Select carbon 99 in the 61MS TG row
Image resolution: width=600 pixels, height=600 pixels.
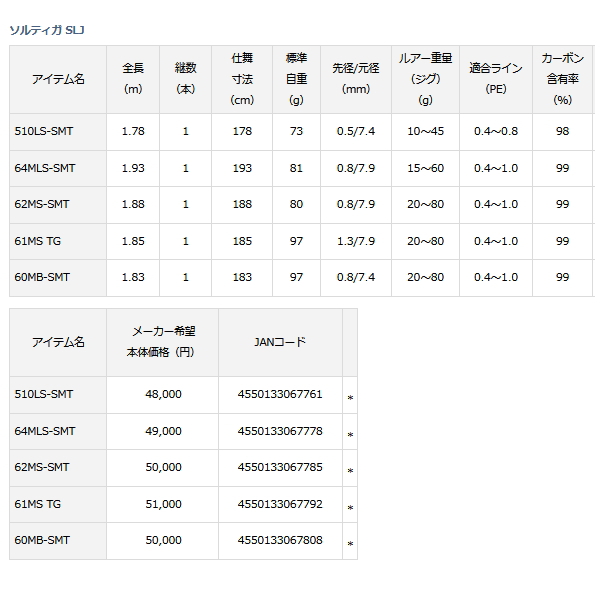pos(562,241)
